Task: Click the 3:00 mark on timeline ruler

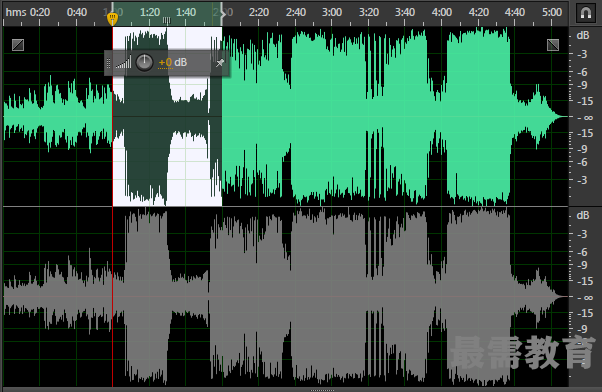Action: coord(332,12)
